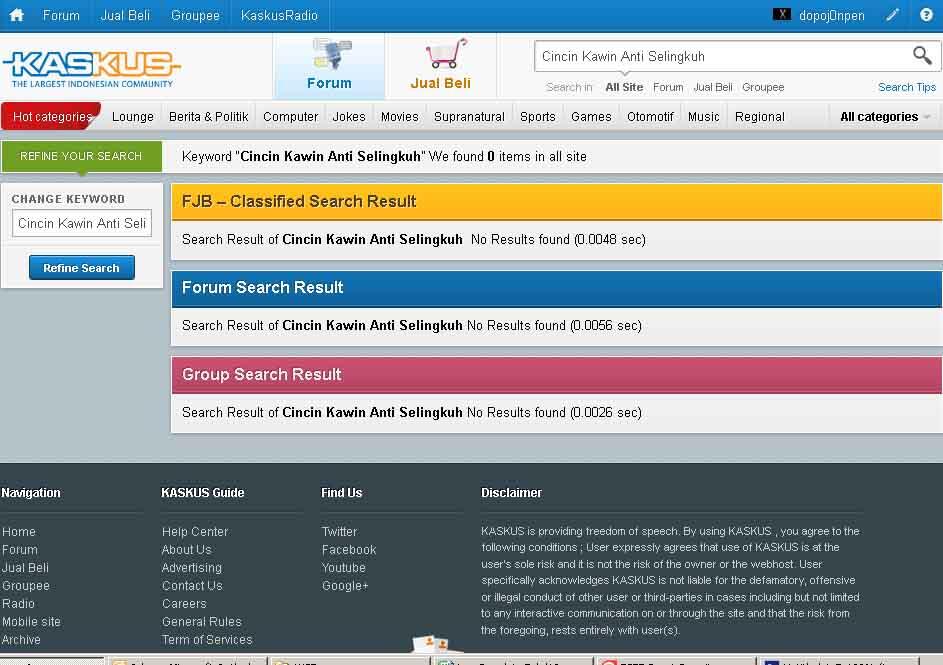Expand All categories dropdown
The image size is (943, 665).
884,117
